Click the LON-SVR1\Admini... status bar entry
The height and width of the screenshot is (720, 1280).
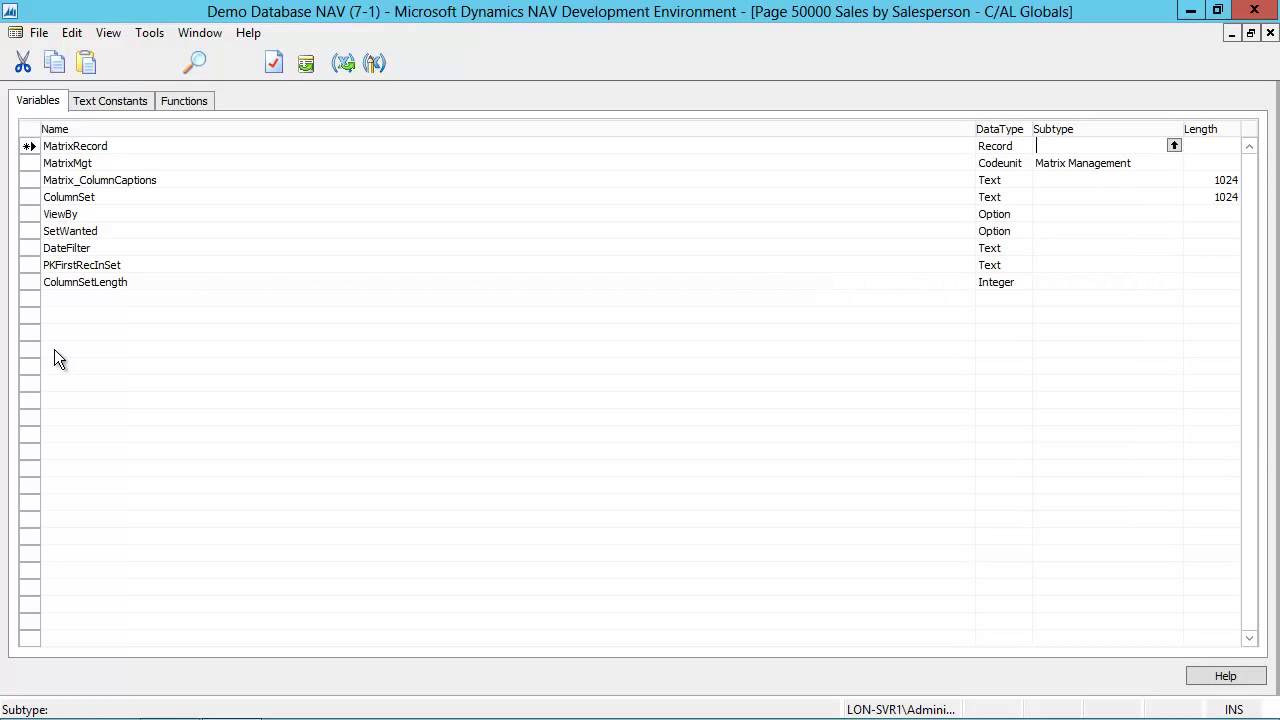coord(901,710)
